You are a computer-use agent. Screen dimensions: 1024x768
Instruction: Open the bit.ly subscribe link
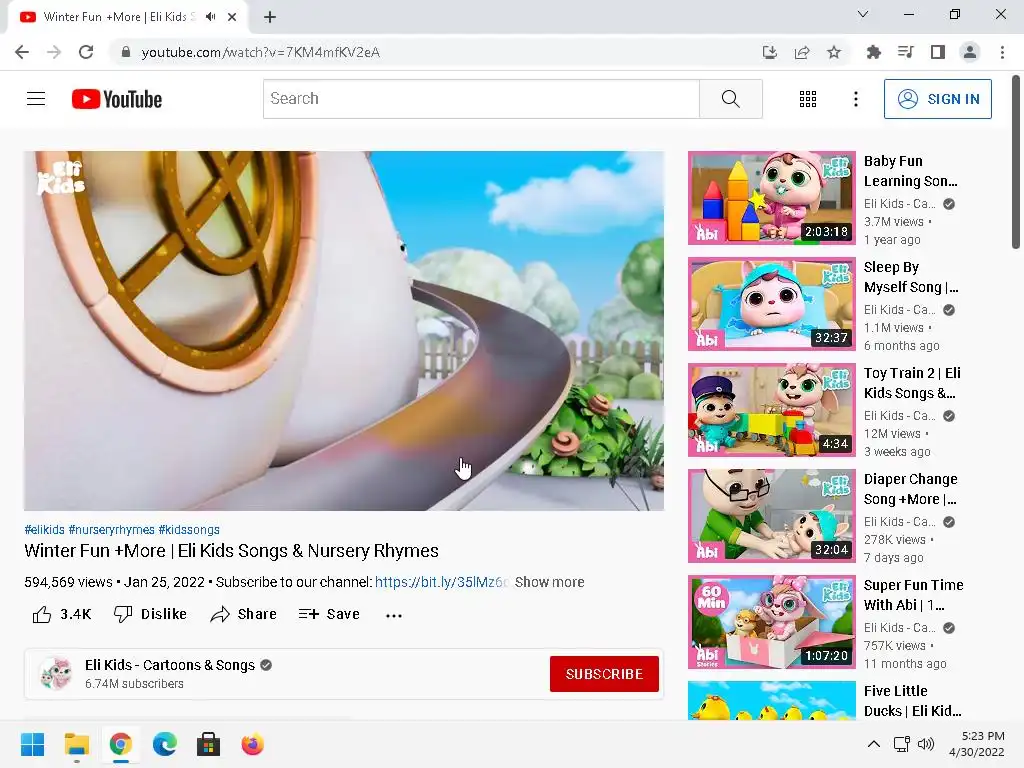click(441, 582)
